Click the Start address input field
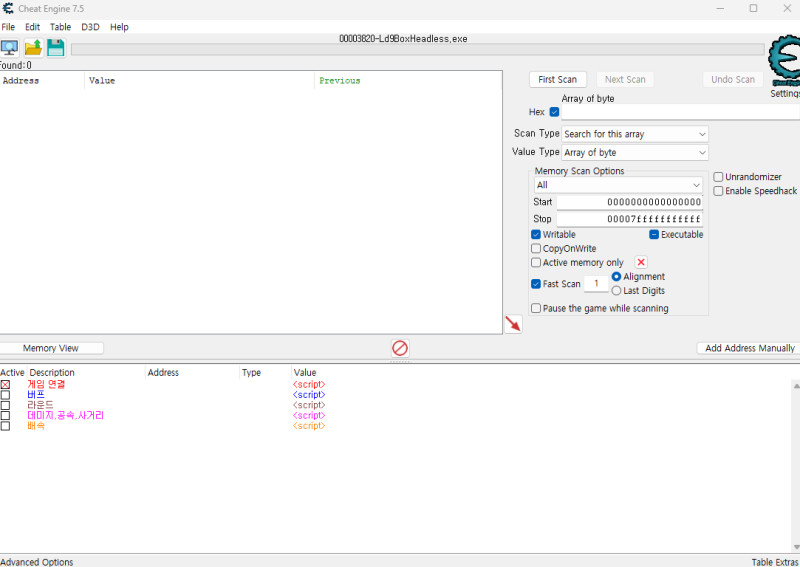800x567 pixels. tap(629, 202)
